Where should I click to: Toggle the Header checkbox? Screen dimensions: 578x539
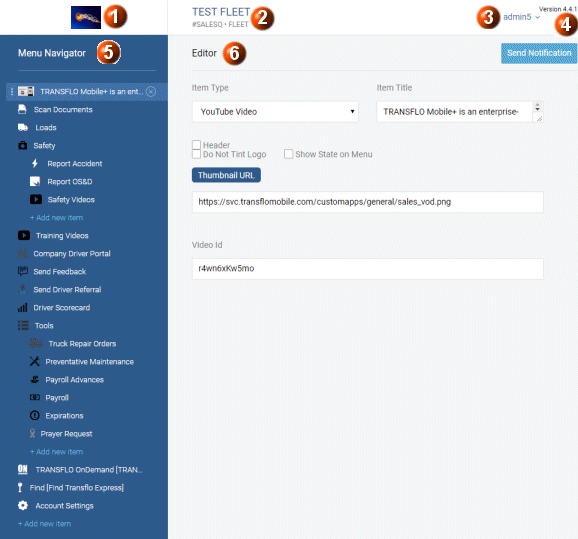coord(196,145)
